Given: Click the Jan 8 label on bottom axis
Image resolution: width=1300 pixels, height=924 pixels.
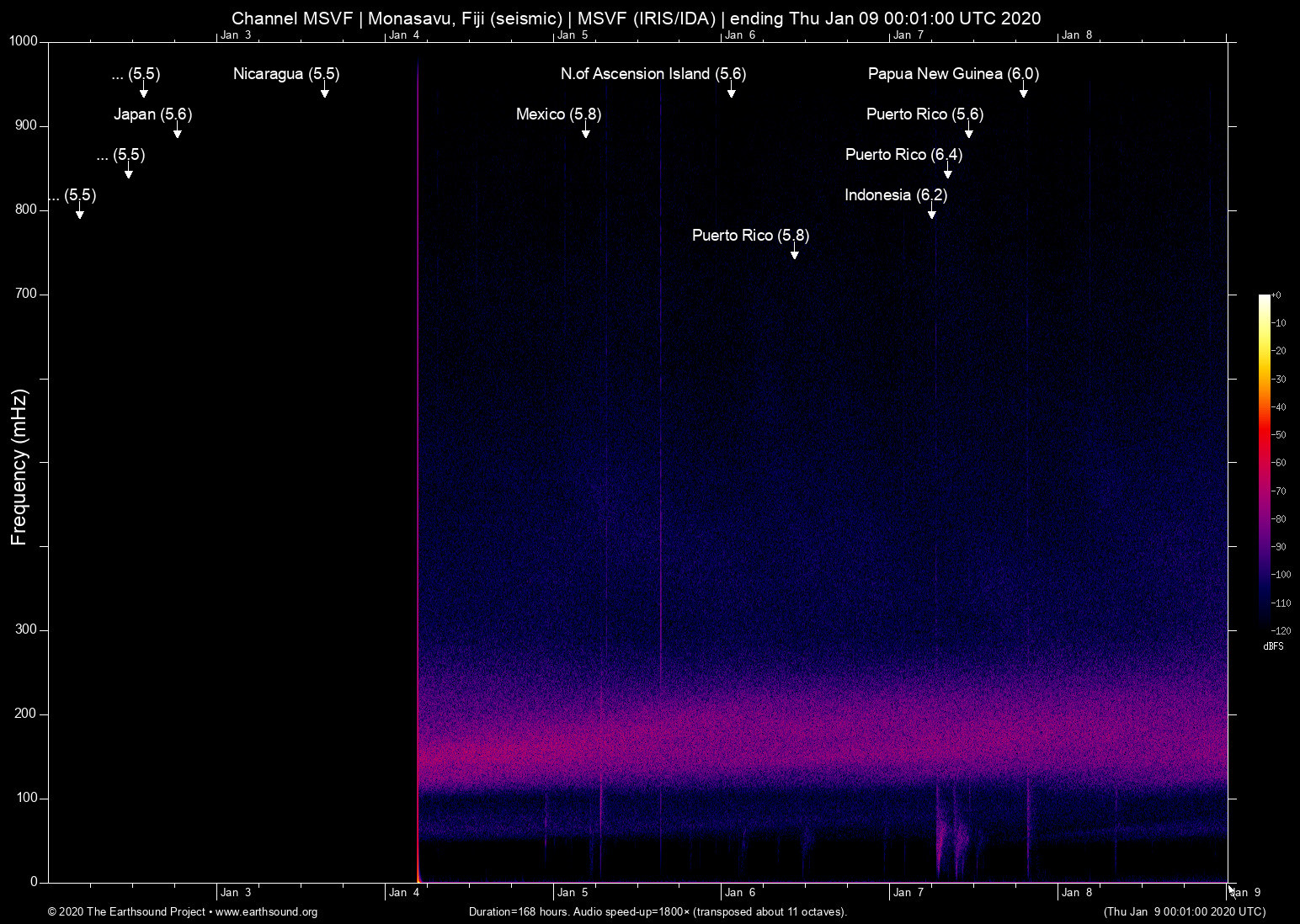Looking at the screenshot, I should [x=1078, y=893].
